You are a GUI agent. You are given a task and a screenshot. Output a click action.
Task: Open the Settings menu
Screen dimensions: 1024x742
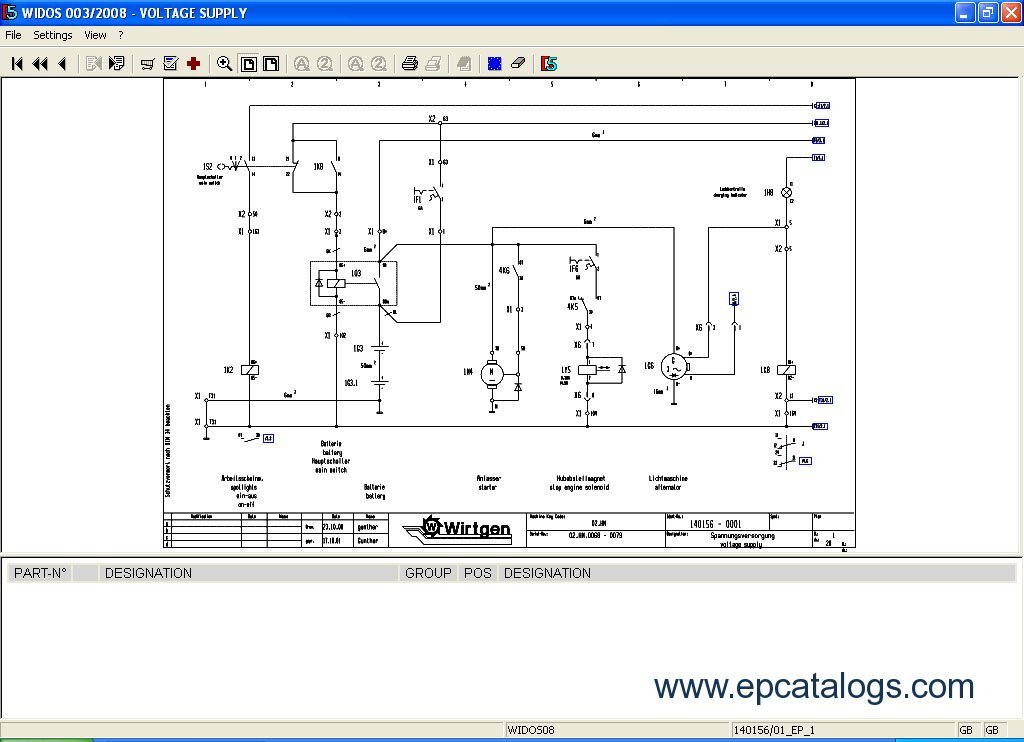point(53,35)
